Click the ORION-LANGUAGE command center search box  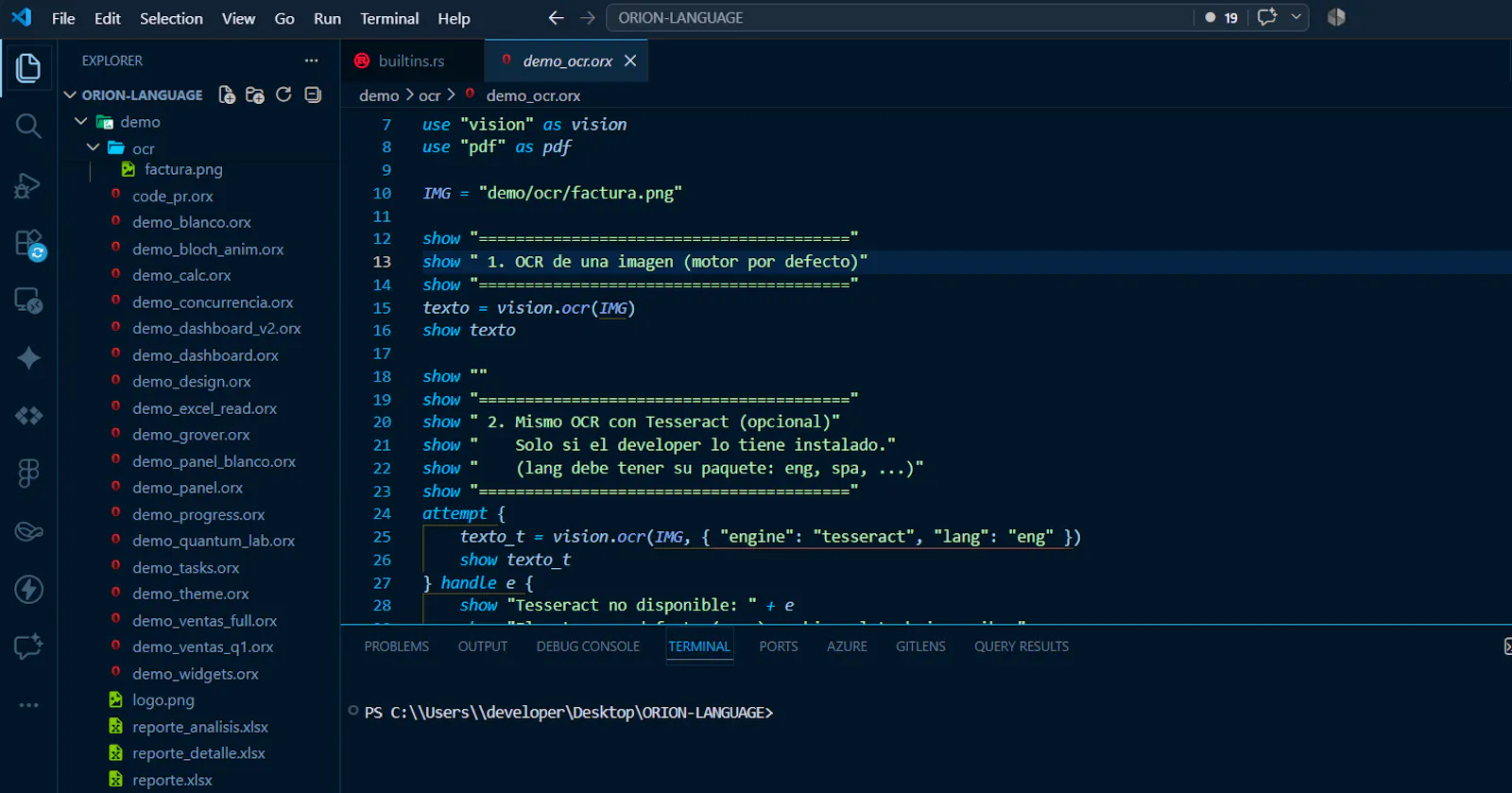click(x=898, y=18)
